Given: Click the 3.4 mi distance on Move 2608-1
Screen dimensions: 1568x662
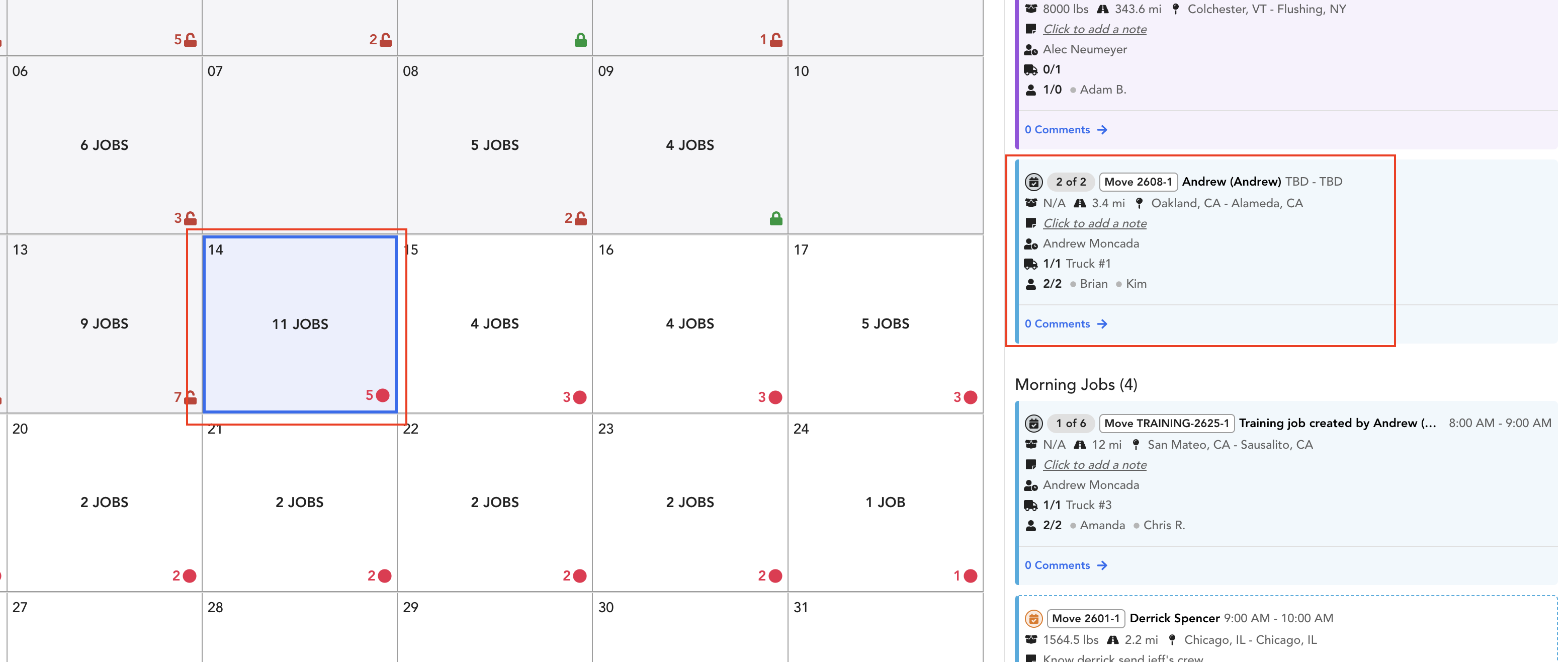Looking at the screenshot, I should (1108, 203).
